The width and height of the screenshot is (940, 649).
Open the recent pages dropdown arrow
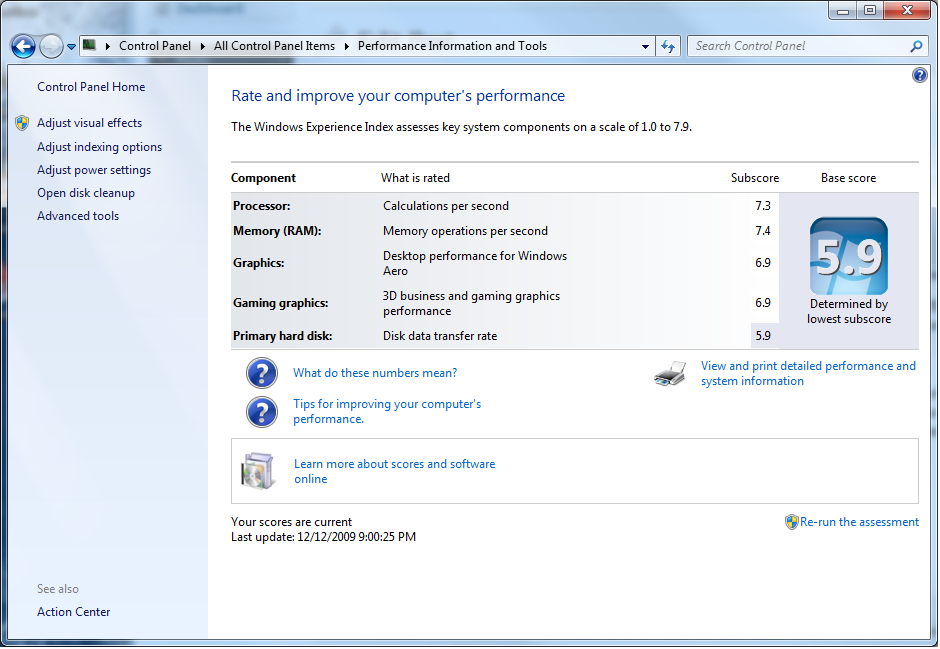(x=71, y=46)
